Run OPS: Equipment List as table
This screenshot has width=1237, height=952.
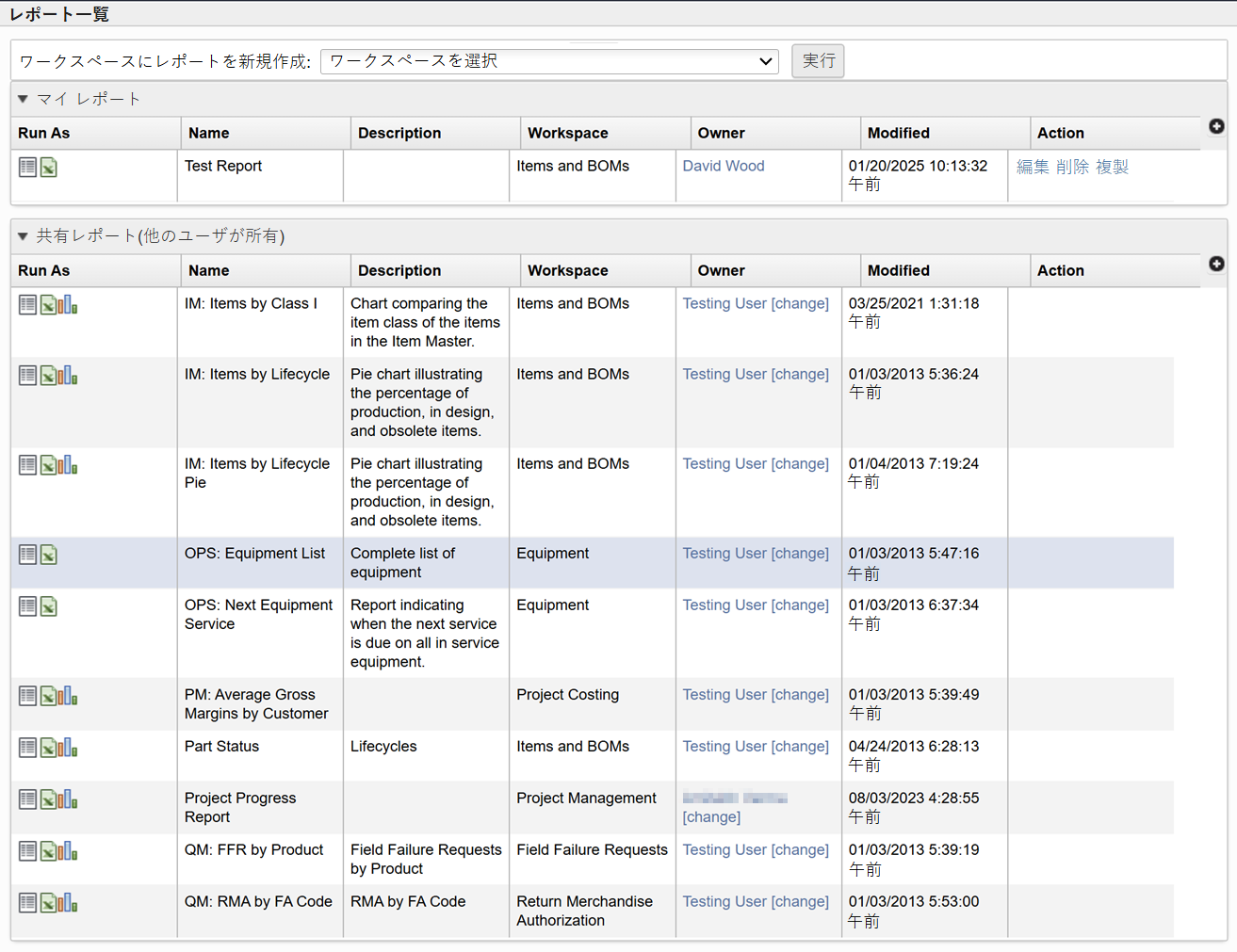click(28, 555)
